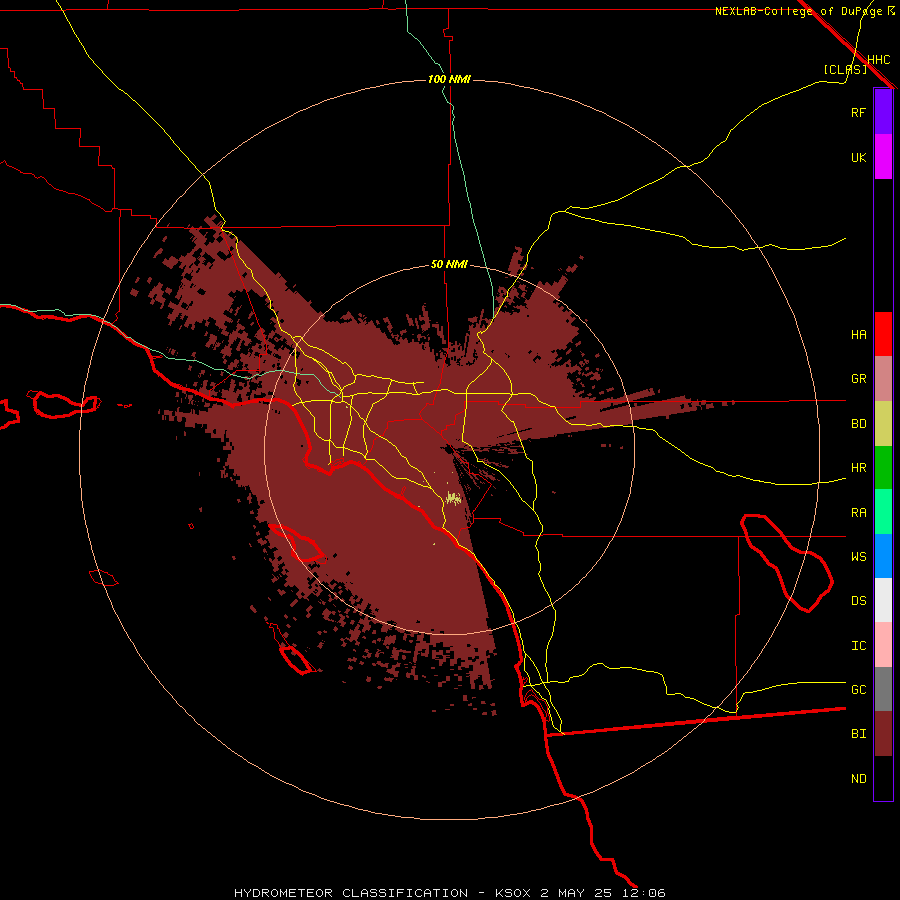Click the WS legend label
Screen dimensions: 900x900
(858, 557)
